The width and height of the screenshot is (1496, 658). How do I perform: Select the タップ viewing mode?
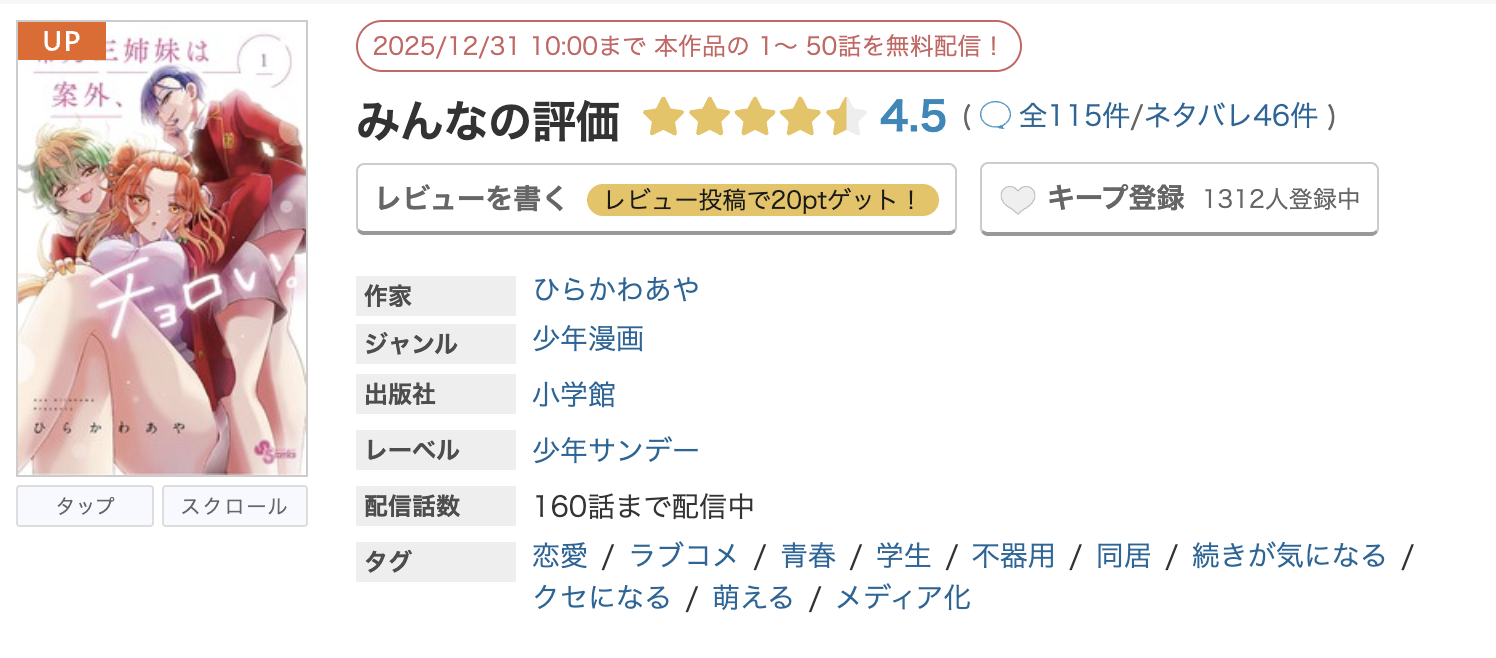coord(84,506)
